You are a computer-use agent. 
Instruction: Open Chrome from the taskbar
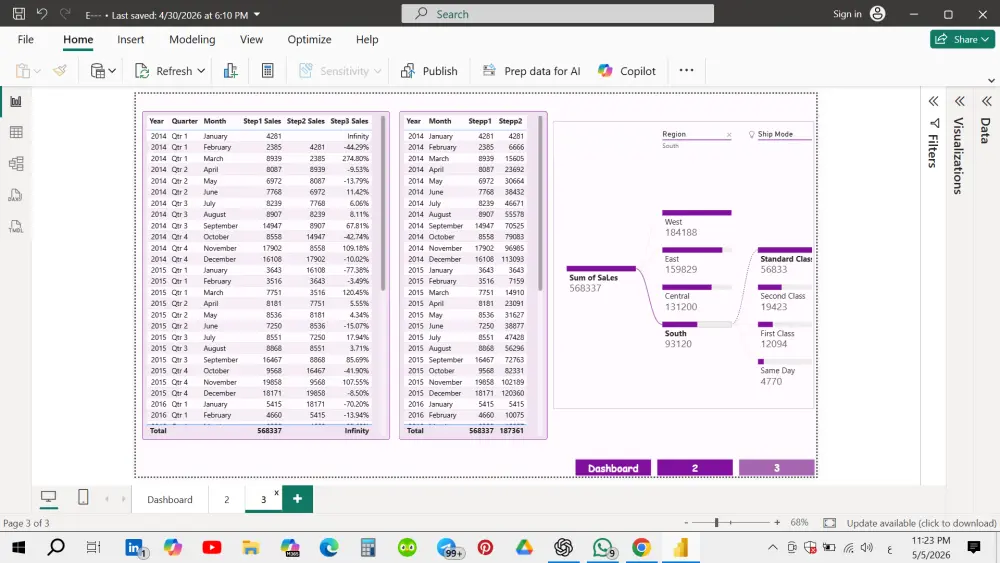click(642, 548)
